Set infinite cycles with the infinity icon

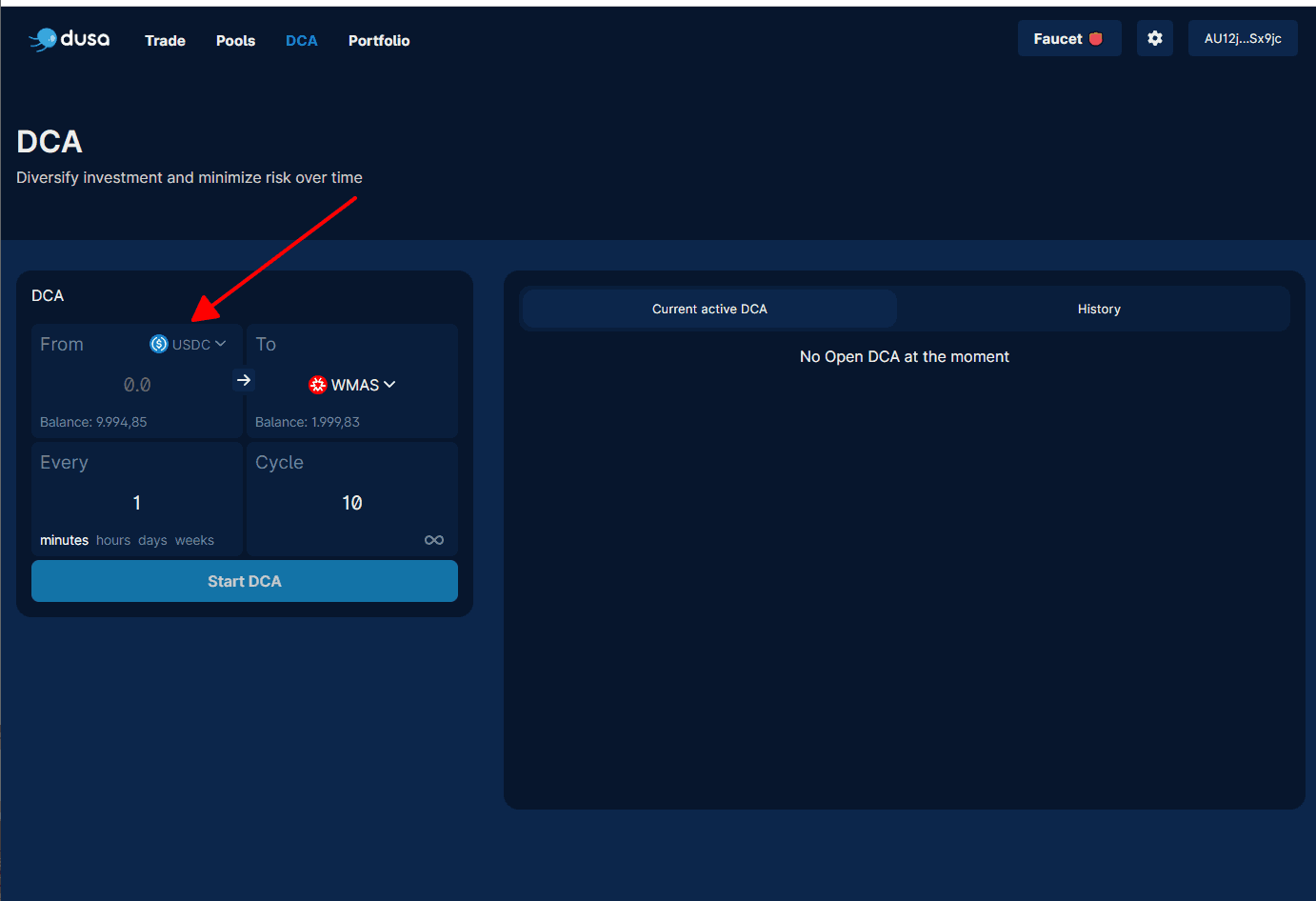click(434, 540)
